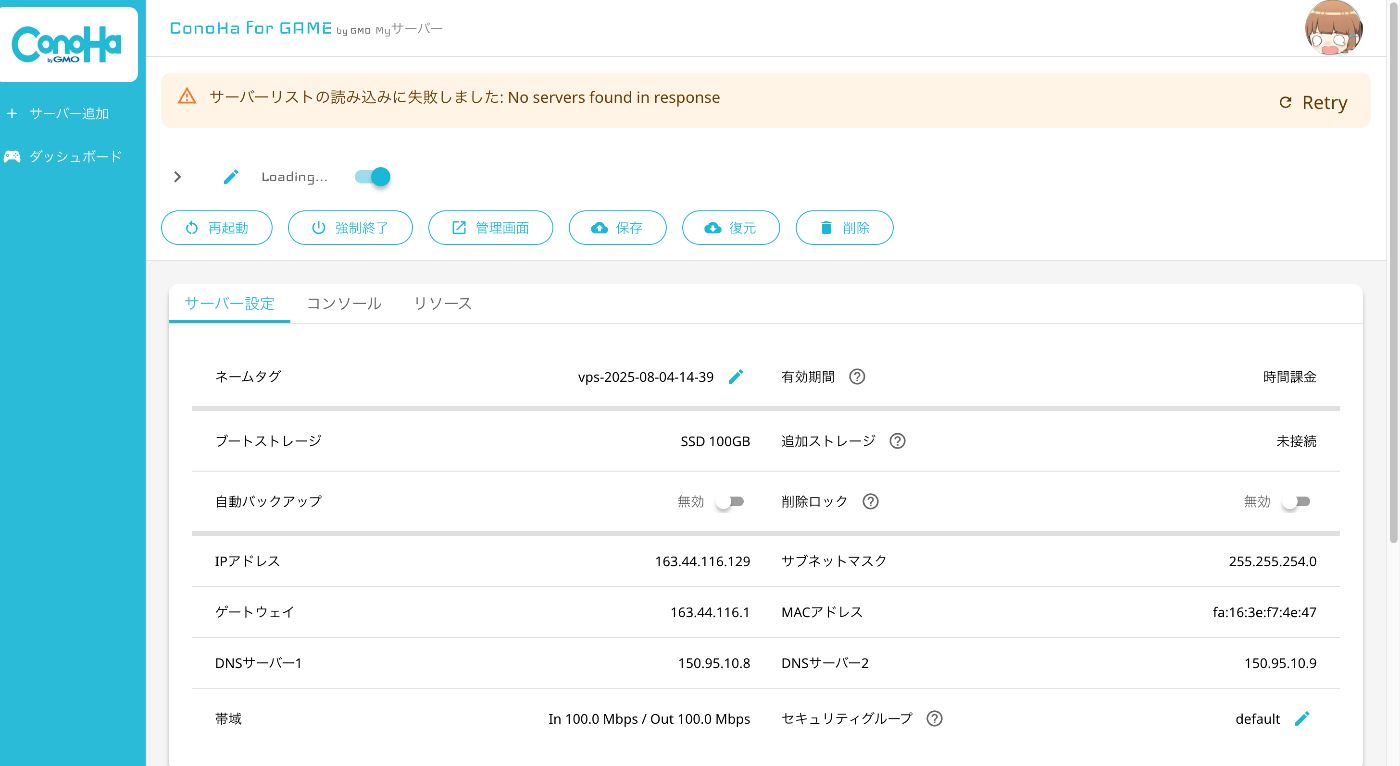
Task: Click the ConoHa for GAME header title
Action: tap(251, 28)
